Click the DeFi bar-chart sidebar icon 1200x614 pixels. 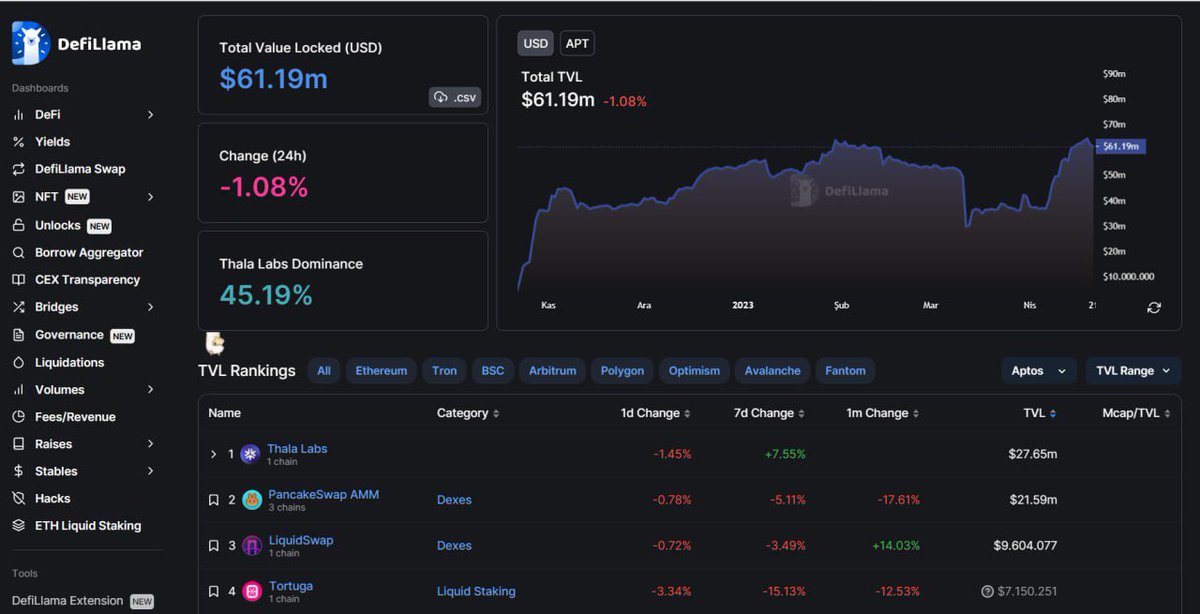[18, 115]
